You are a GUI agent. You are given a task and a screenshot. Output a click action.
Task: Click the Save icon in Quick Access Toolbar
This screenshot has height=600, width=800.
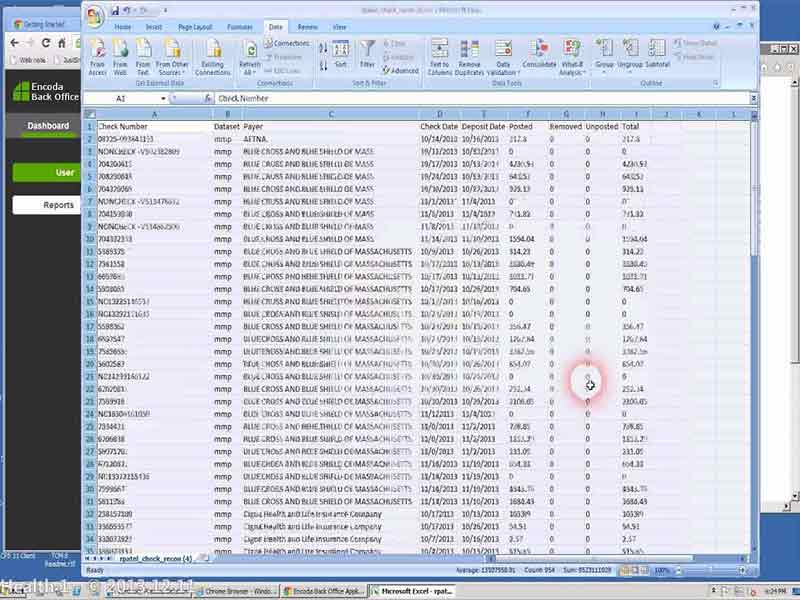click(x=115, y=10)
